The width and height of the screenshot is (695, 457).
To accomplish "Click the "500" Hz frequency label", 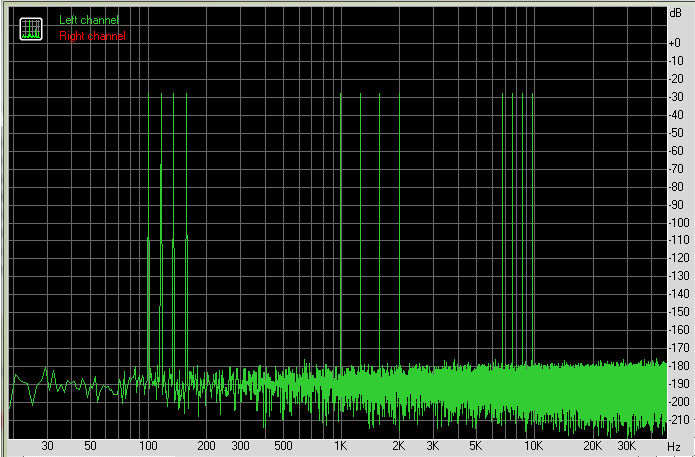I will coord(283,446).
